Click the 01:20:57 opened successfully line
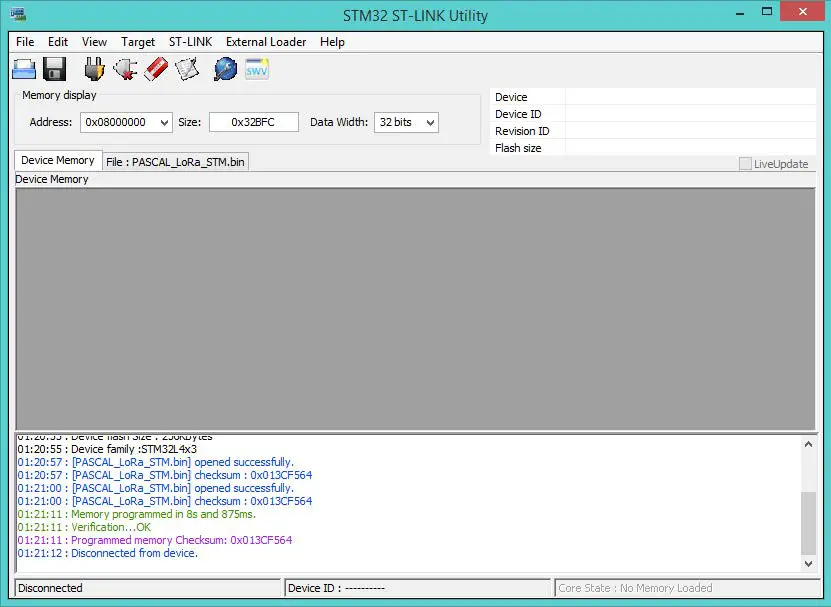The image size is (831, 607). coord(155,462)
